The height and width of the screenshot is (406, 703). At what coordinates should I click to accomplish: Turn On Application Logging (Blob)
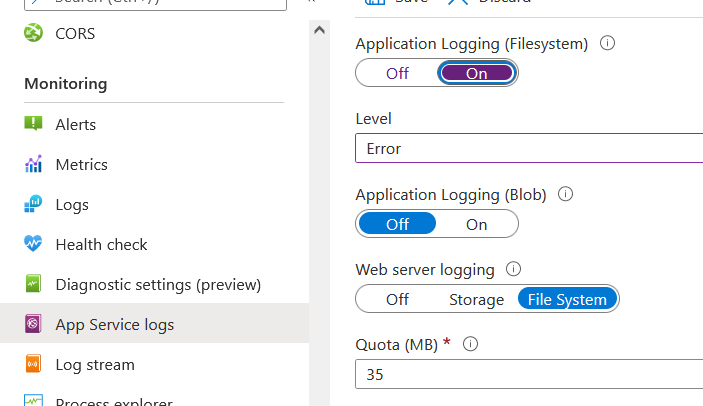pos(476,224)
